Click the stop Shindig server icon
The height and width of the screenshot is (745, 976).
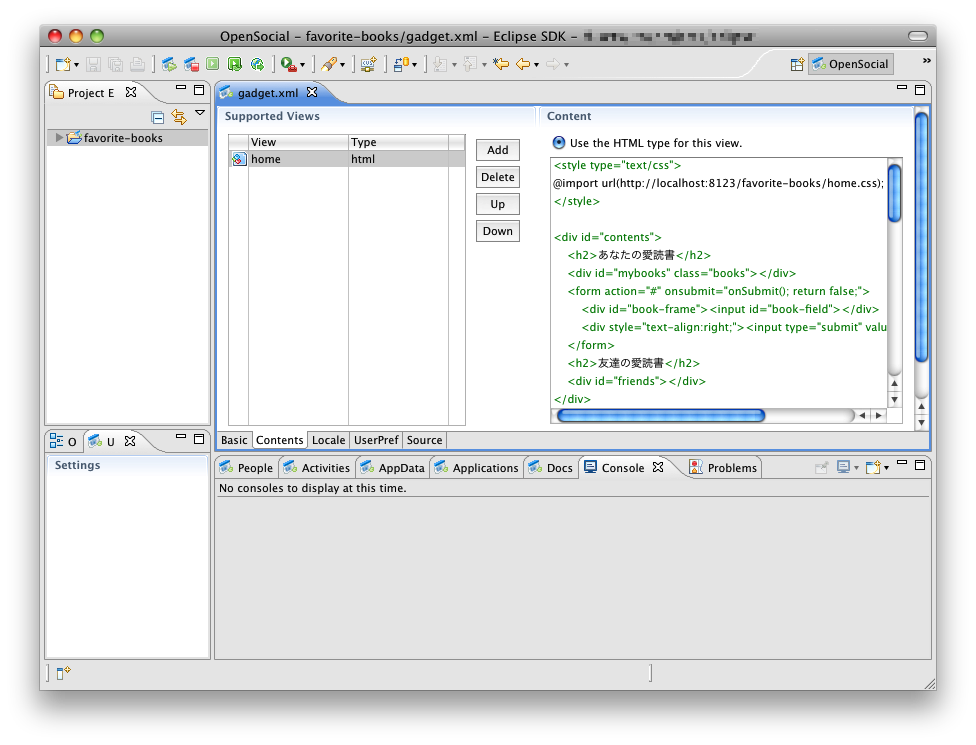tap(191, 64)
